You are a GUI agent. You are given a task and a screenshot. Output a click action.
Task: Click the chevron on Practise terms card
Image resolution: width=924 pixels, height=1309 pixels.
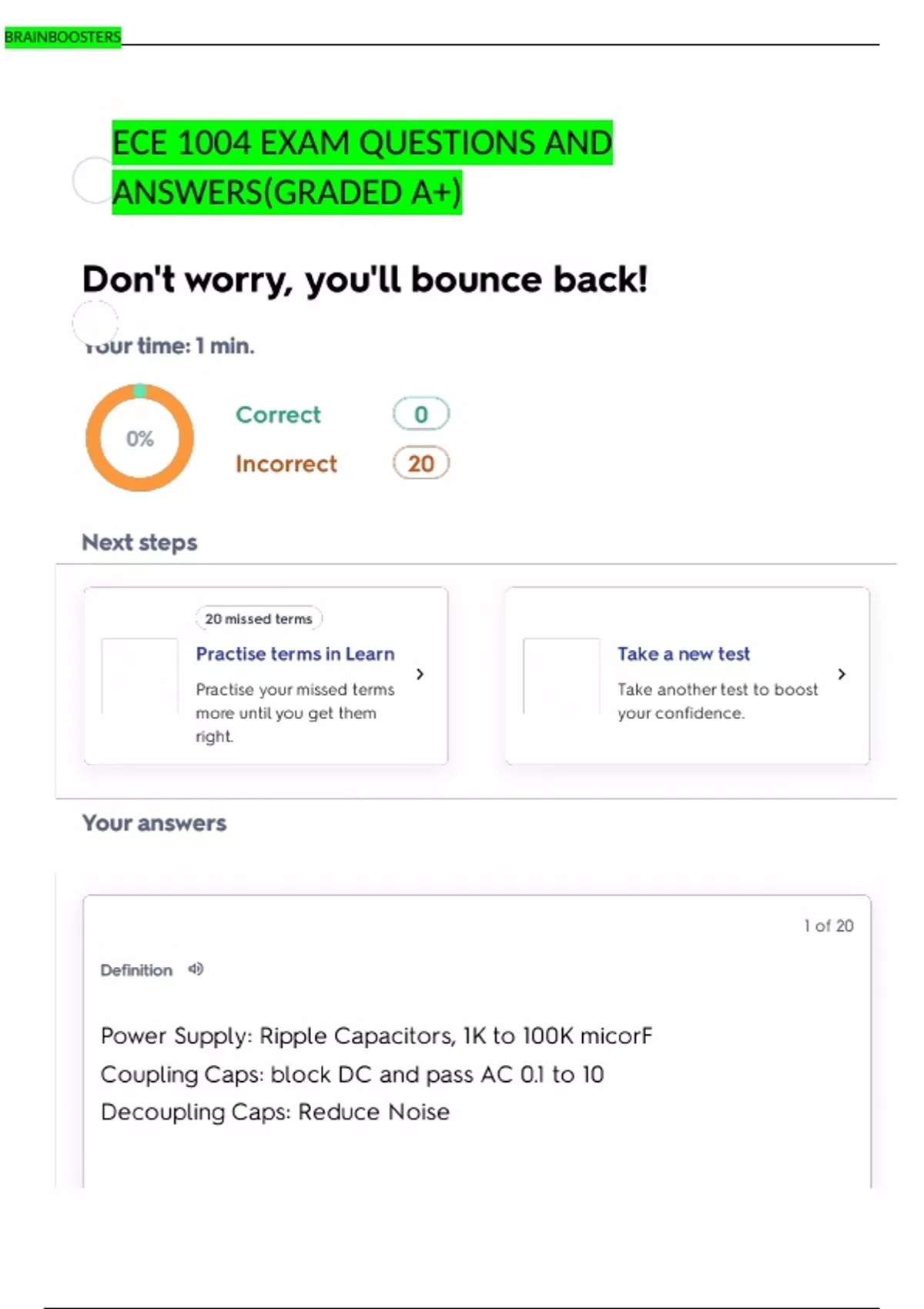click(x=420, y=675)
